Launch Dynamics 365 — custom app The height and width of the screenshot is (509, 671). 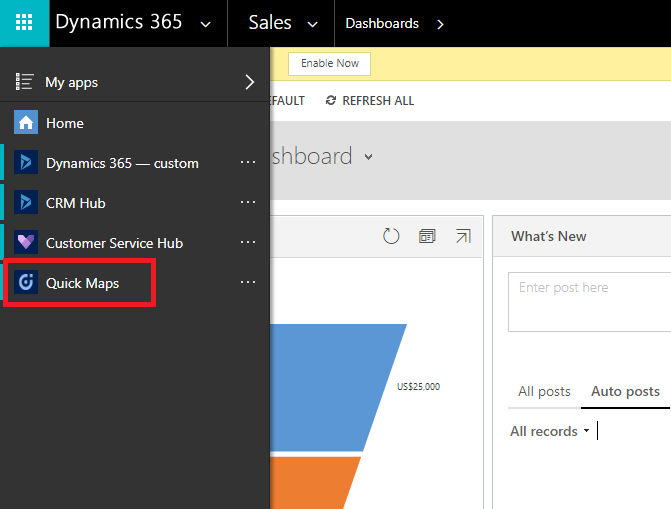pos(122,163)
